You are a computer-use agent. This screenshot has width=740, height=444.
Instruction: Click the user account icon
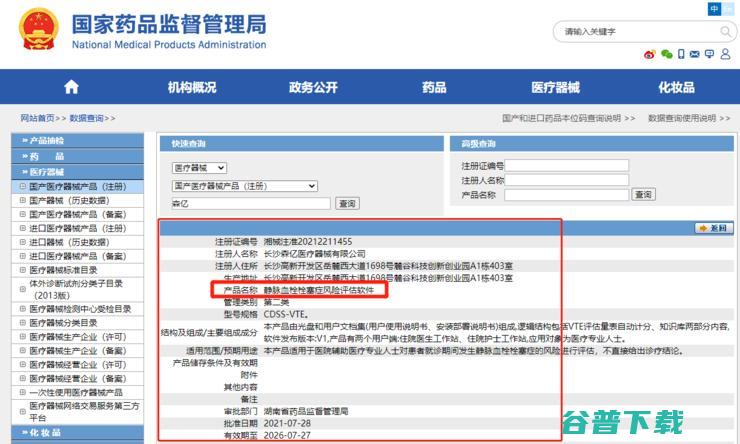point(725,54)
